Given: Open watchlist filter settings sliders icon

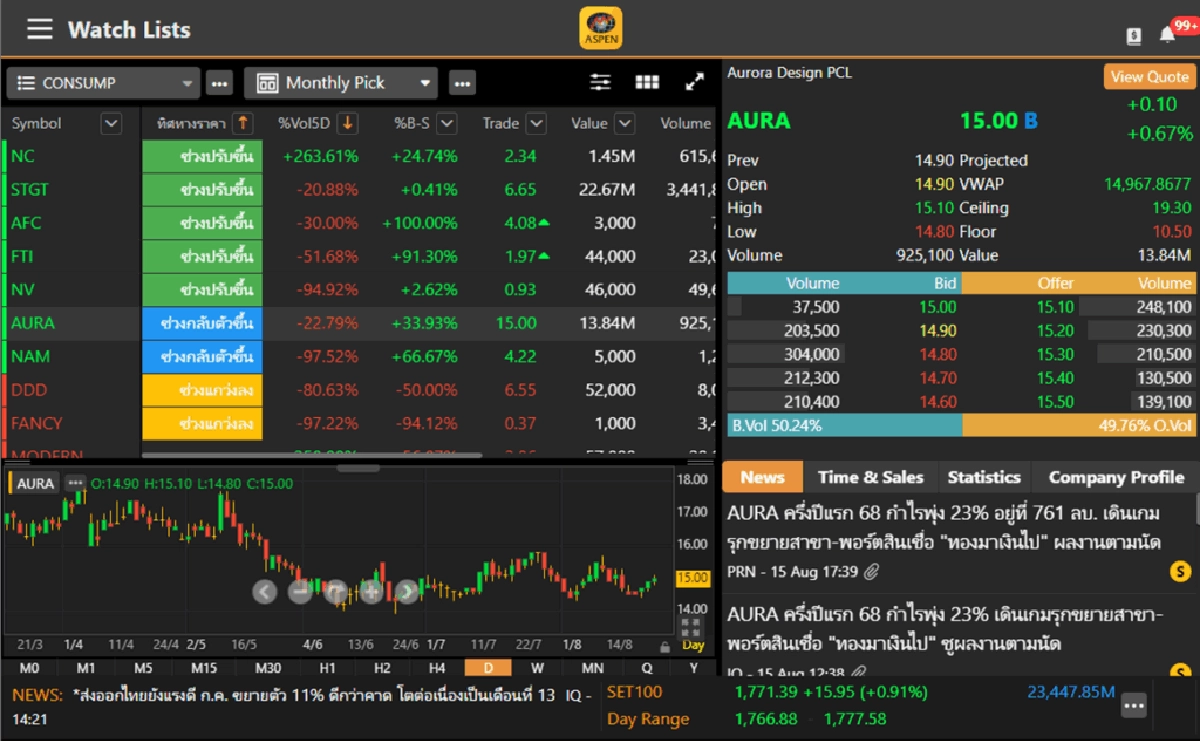Looking at the screenshot, I should click(x=600, y=83).
